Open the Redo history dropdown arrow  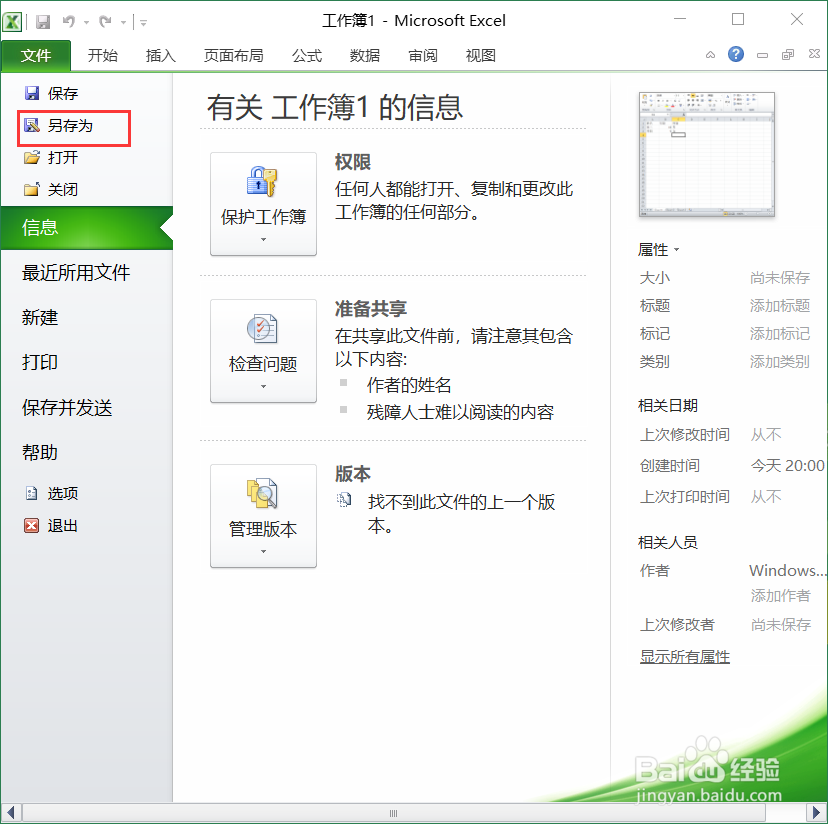pos(123,23)
